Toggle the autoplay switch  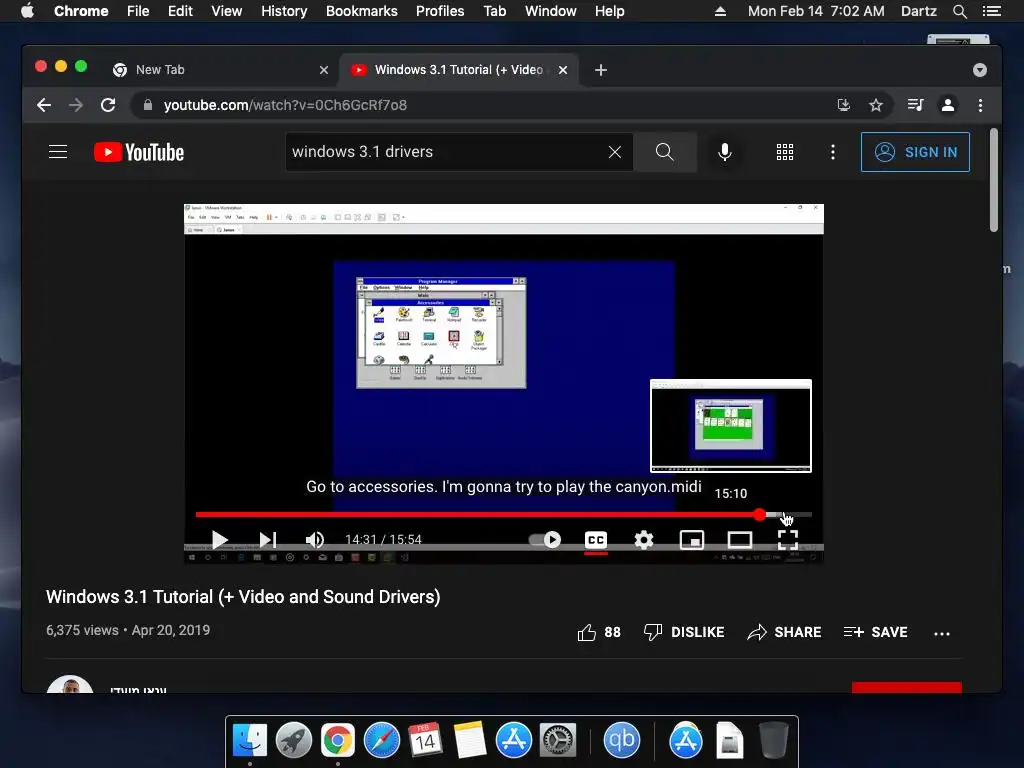point(545,540)
